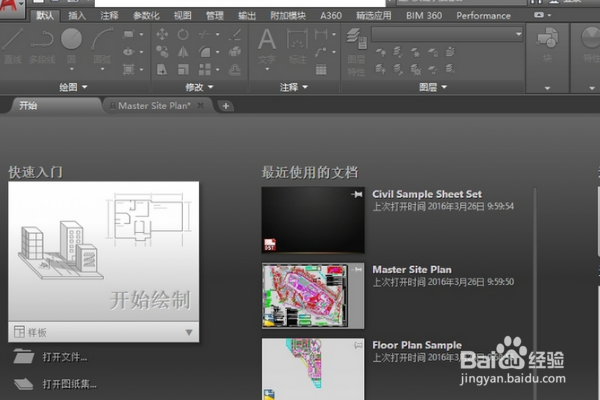This screenshot has height=400, width=600.
Task: Expand the 图层 (Layers) panel
Action: 433,87
